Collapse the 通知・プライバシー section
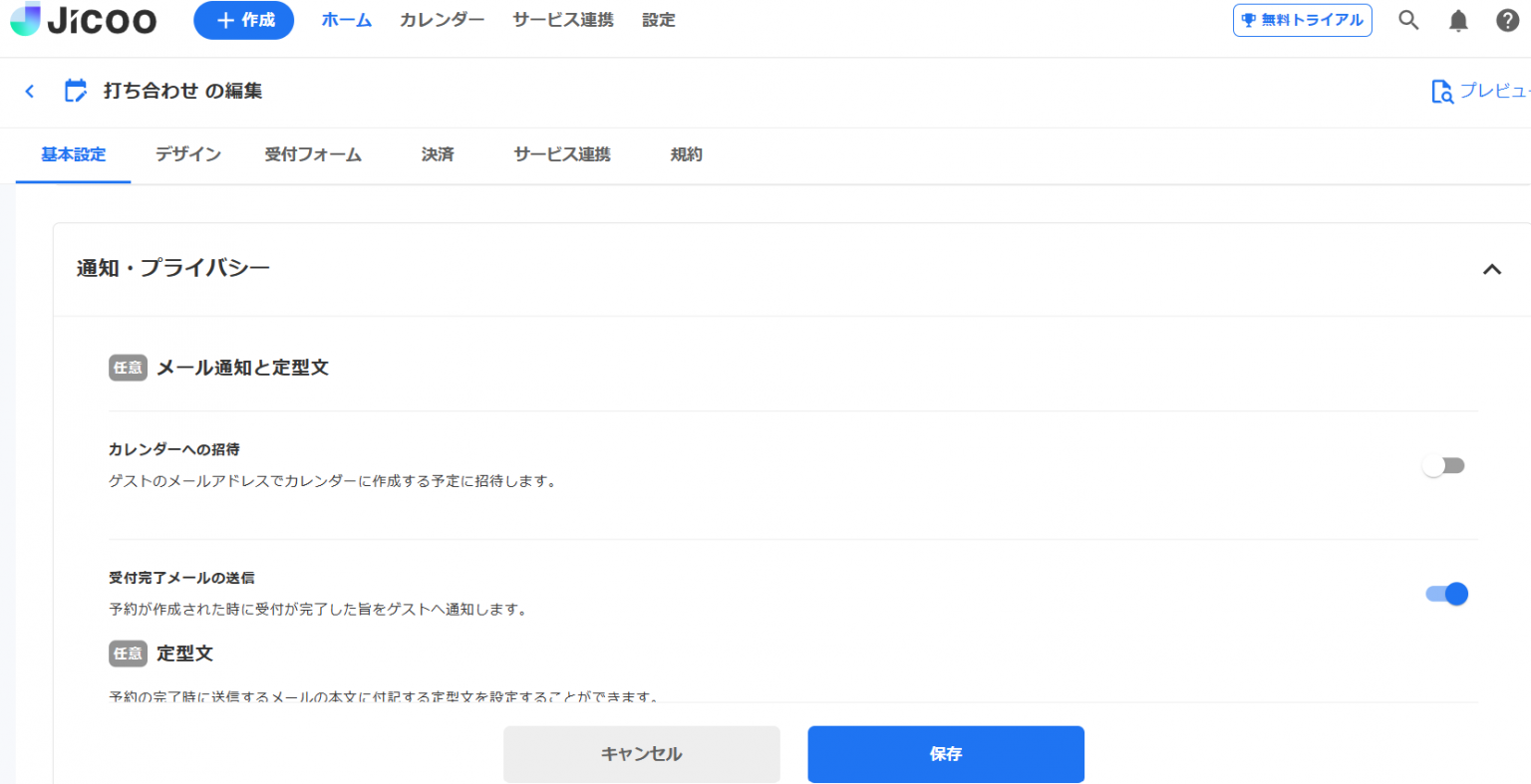 coord(1492,269)
